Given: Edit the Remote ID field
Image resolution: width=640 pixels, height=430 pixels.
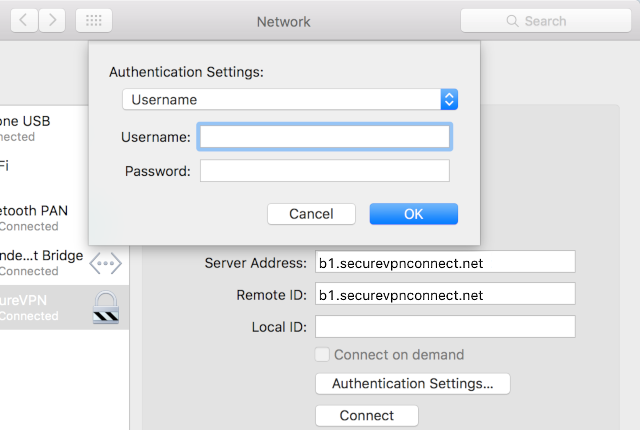Looking at the screenshot, I should [445, 294].
